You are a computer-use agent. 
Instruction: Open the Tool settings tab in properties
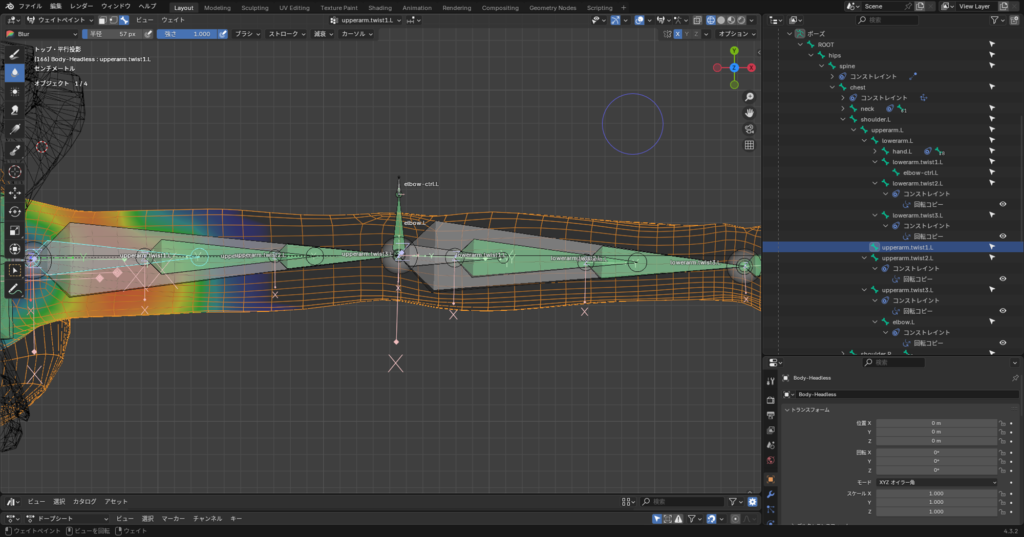tap(770, 381)
